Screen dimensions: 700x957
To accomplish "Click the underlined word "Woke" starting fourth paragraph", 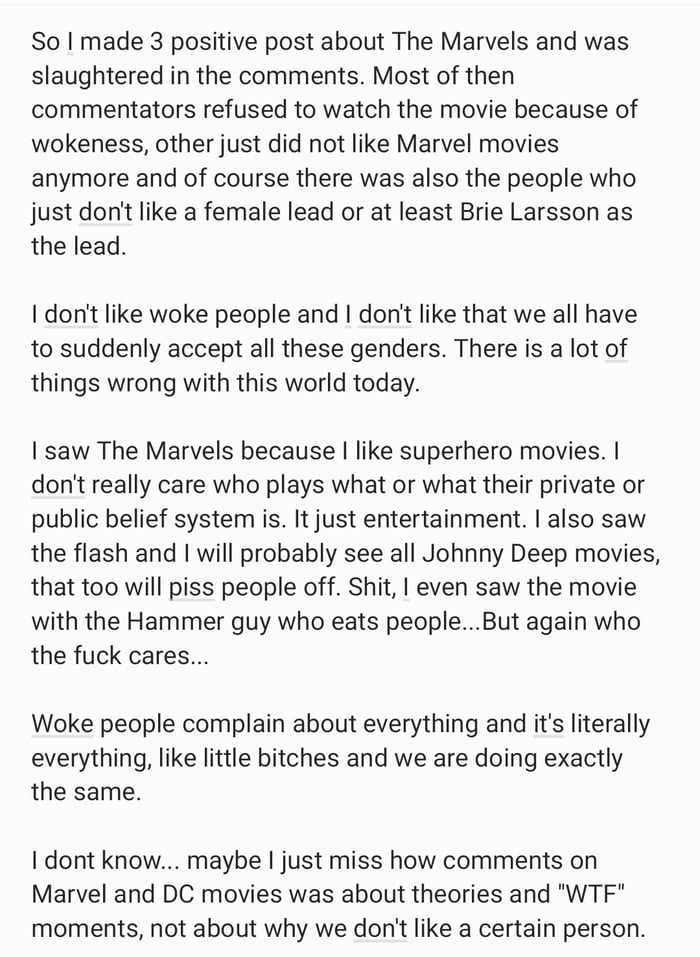I will pyautogui.click(x=62, y=724).
